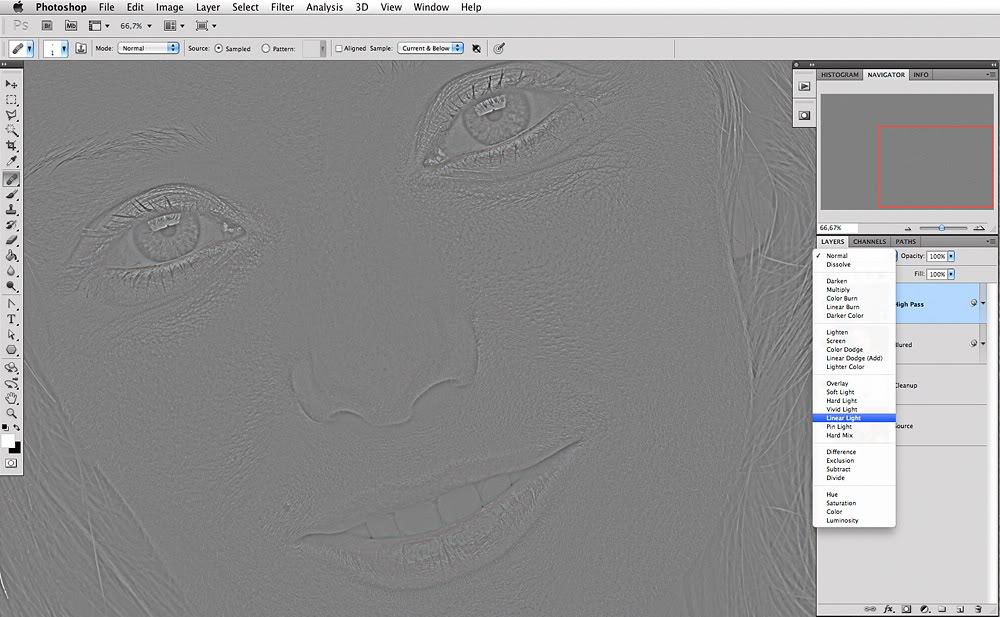
Task: Select the Hand tool
Action: [11, 399]
